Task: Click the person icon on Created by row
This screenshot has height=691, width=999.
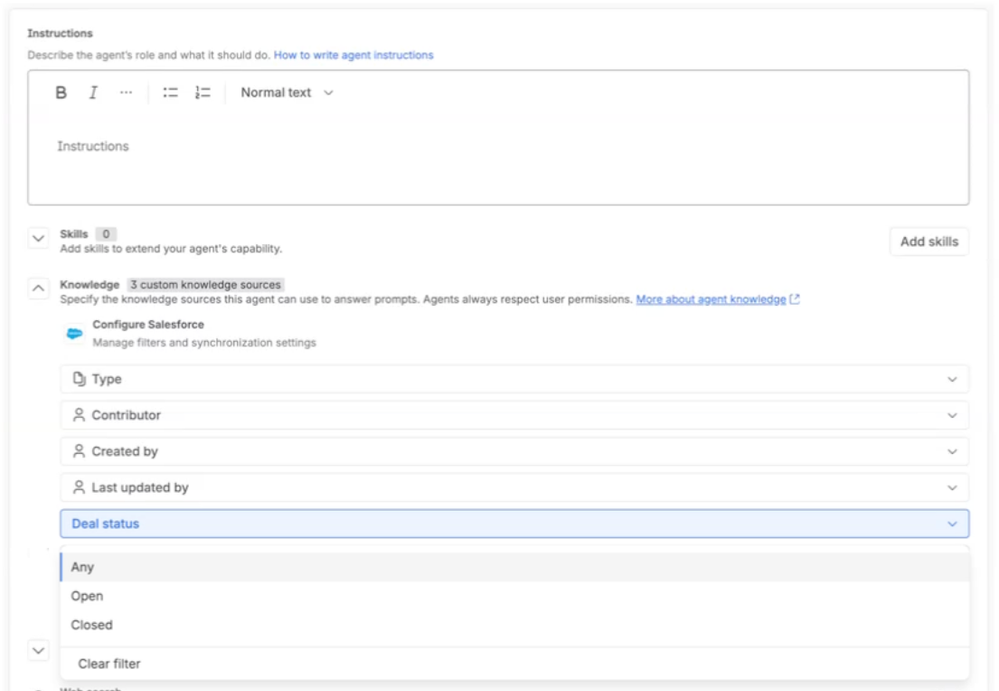Action: (x=79, y=452)
